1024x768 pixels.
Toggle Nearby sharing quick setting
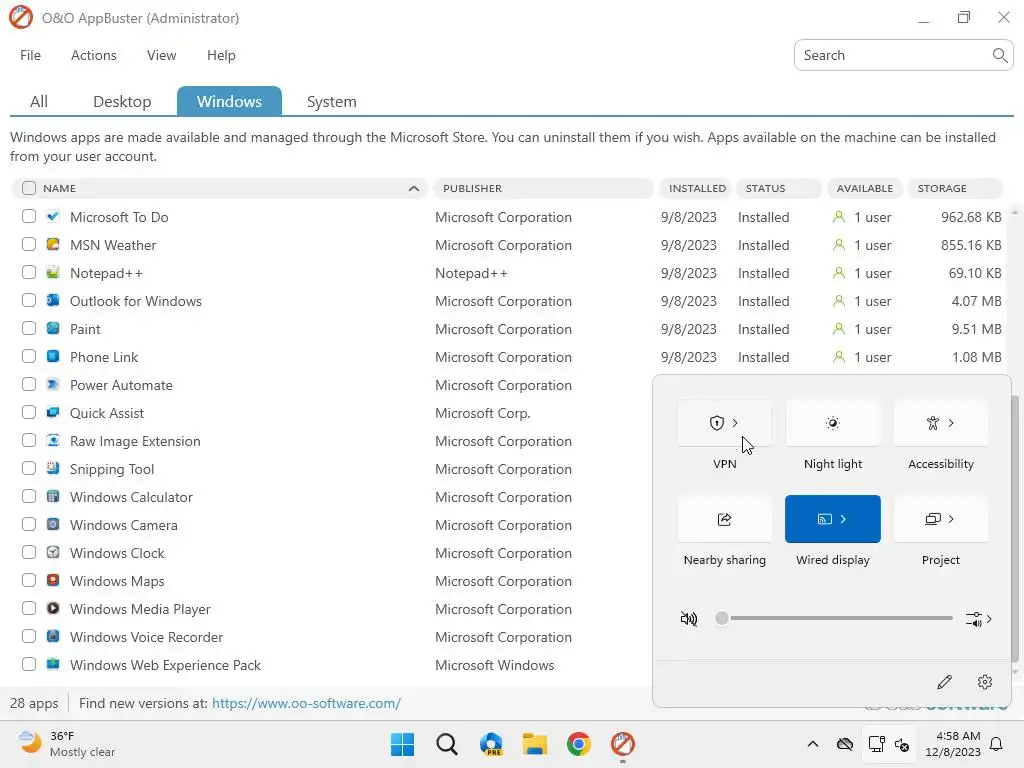pos(724,519)
